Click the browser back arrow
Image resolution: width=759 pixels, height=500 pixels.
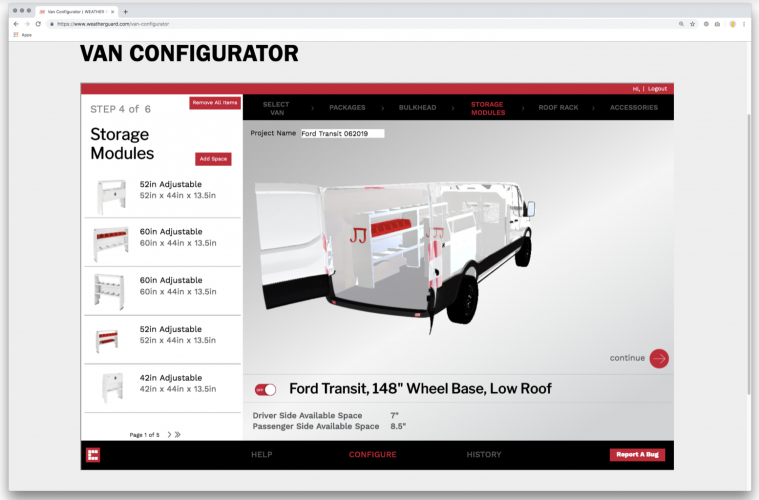(16, 24)
